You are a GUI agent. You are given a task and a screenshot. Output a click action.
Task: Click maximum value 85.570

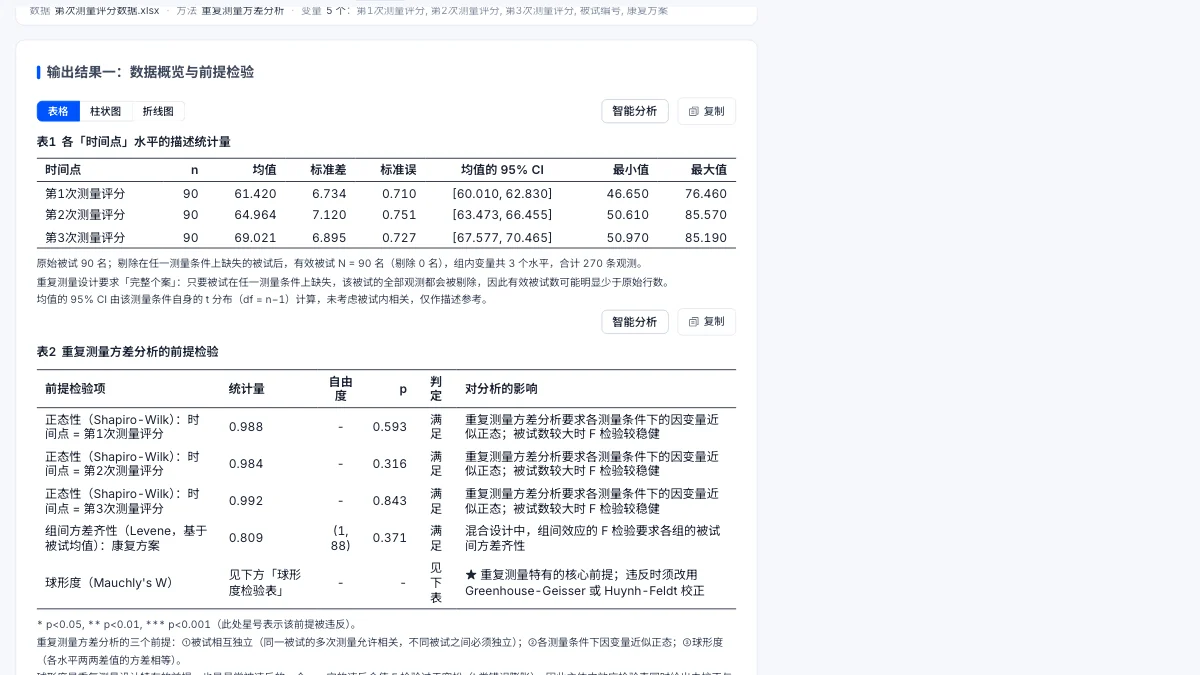click(706, 215)
